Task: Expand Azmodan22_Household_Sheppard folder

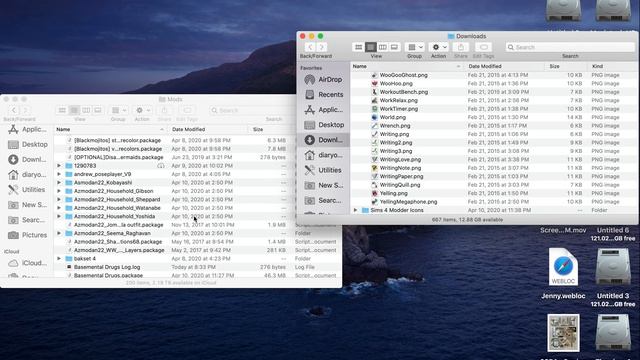Action: coord(59,200)
